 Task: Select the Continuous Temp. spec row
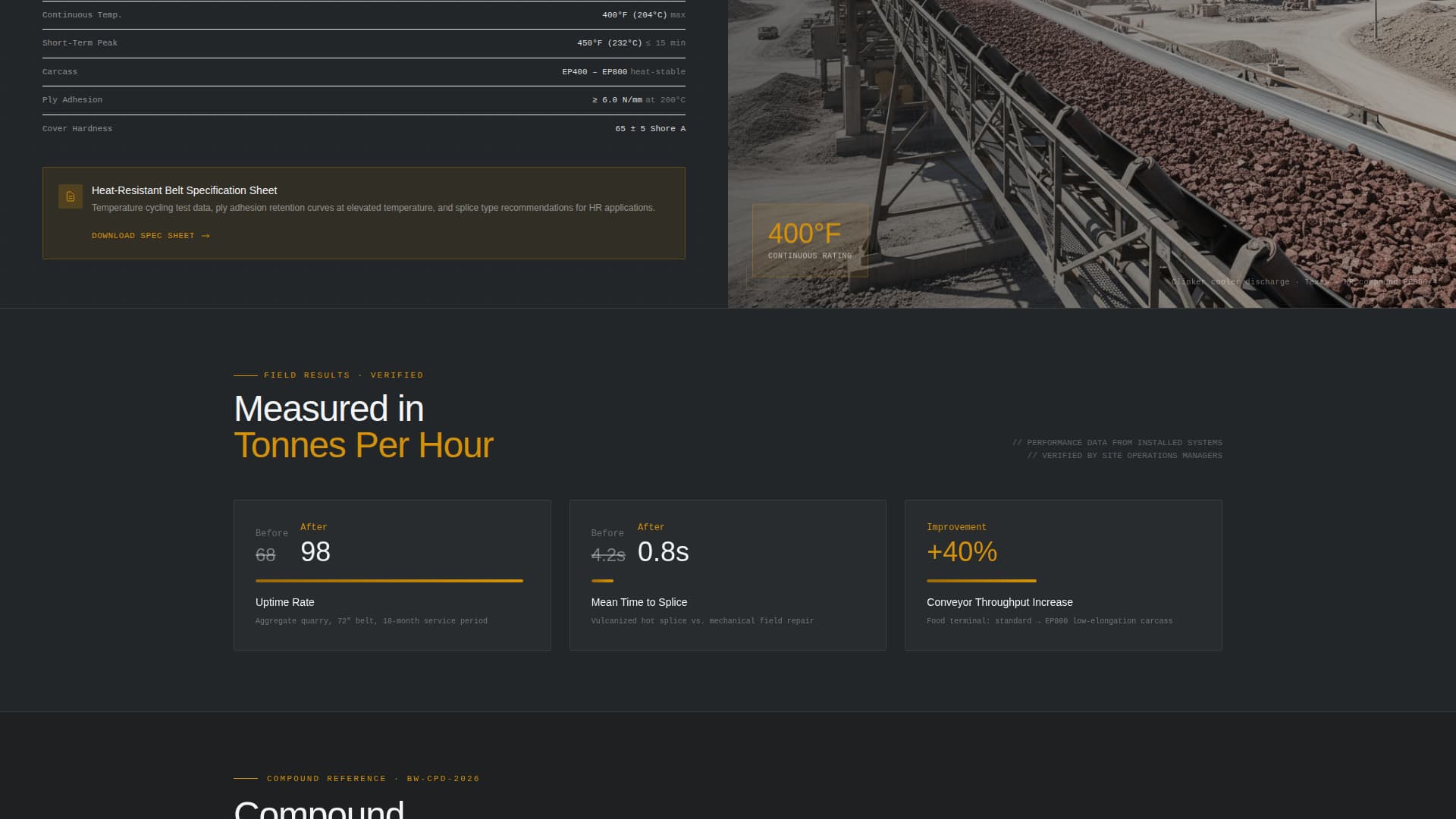click(364, 14)
